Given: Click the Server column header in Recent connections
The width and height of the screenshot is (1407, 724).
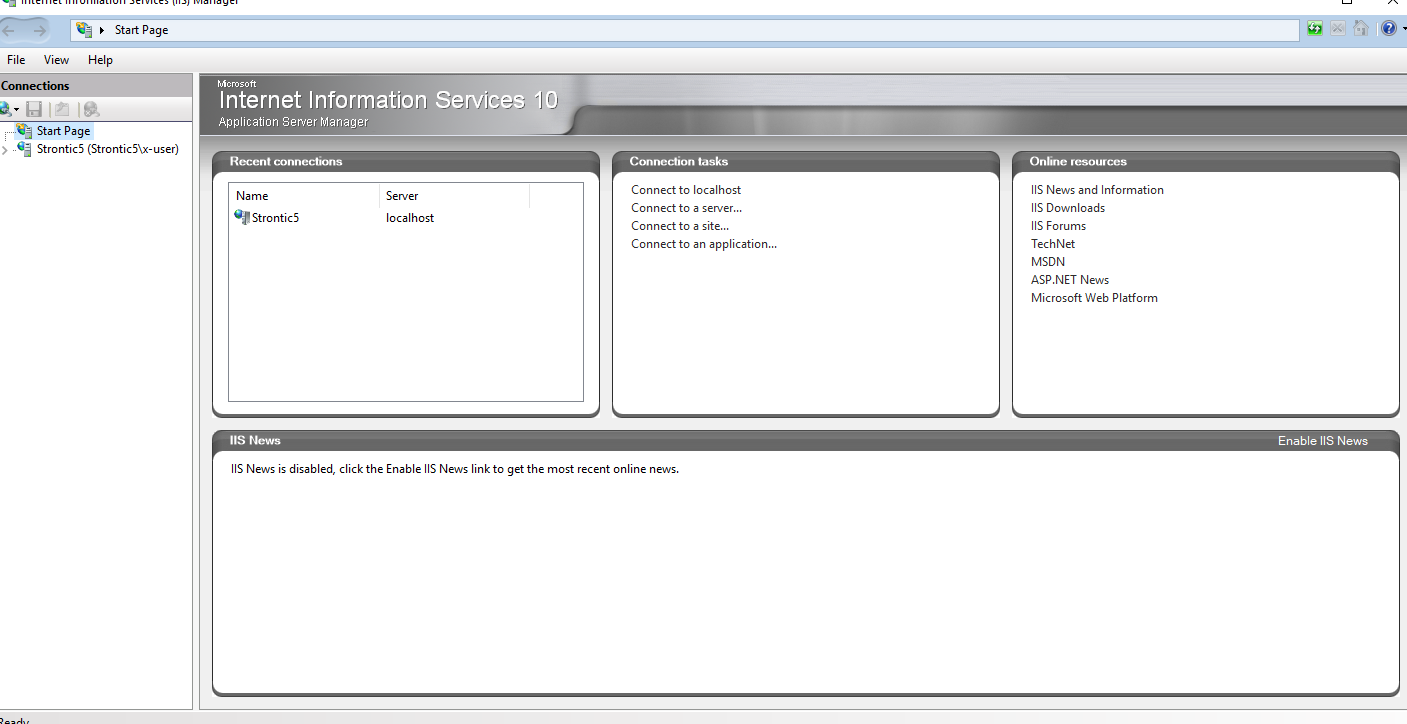Looking at the screenshot, I should click(454, 196).
